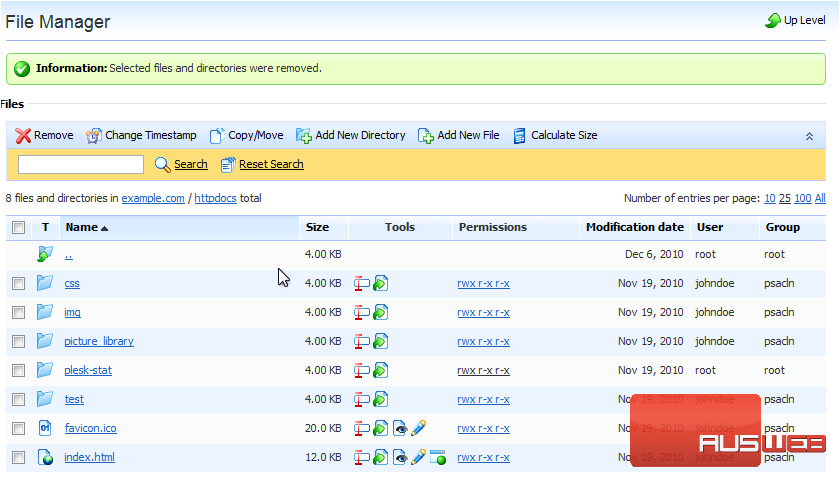Click Calculate Size tool
The height and width of the screenshot is (480, 840).
(x=555, y=136)
